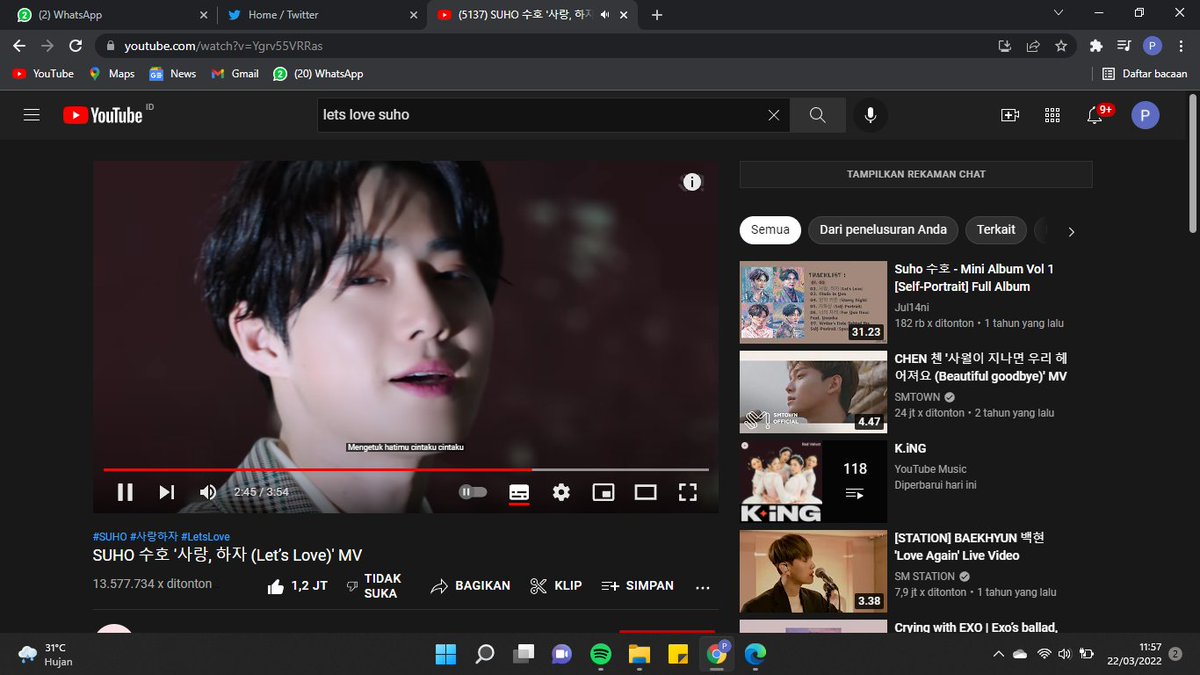This screenshot has width=1200, height=675.
Task: Open Chrome three-dot menu
Action: click(1180, 46)
